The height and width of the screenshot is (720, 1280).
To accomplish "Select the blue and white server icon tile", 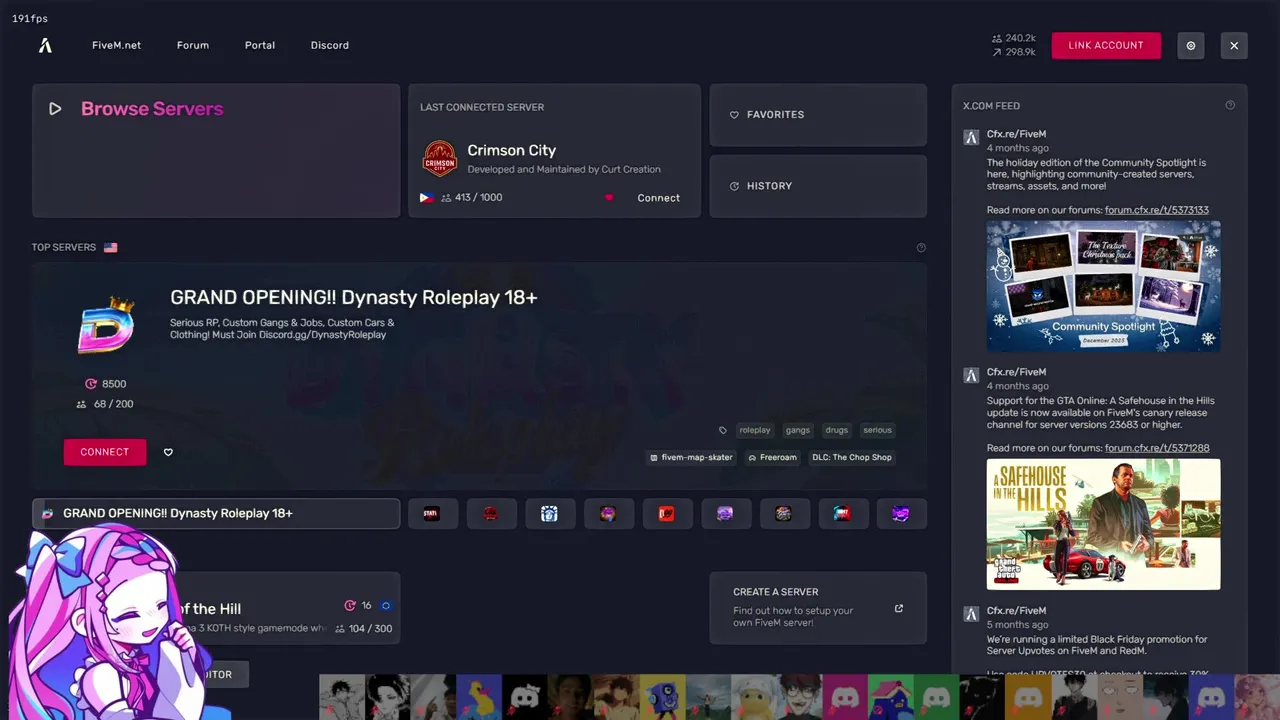I will click(549, 514).
